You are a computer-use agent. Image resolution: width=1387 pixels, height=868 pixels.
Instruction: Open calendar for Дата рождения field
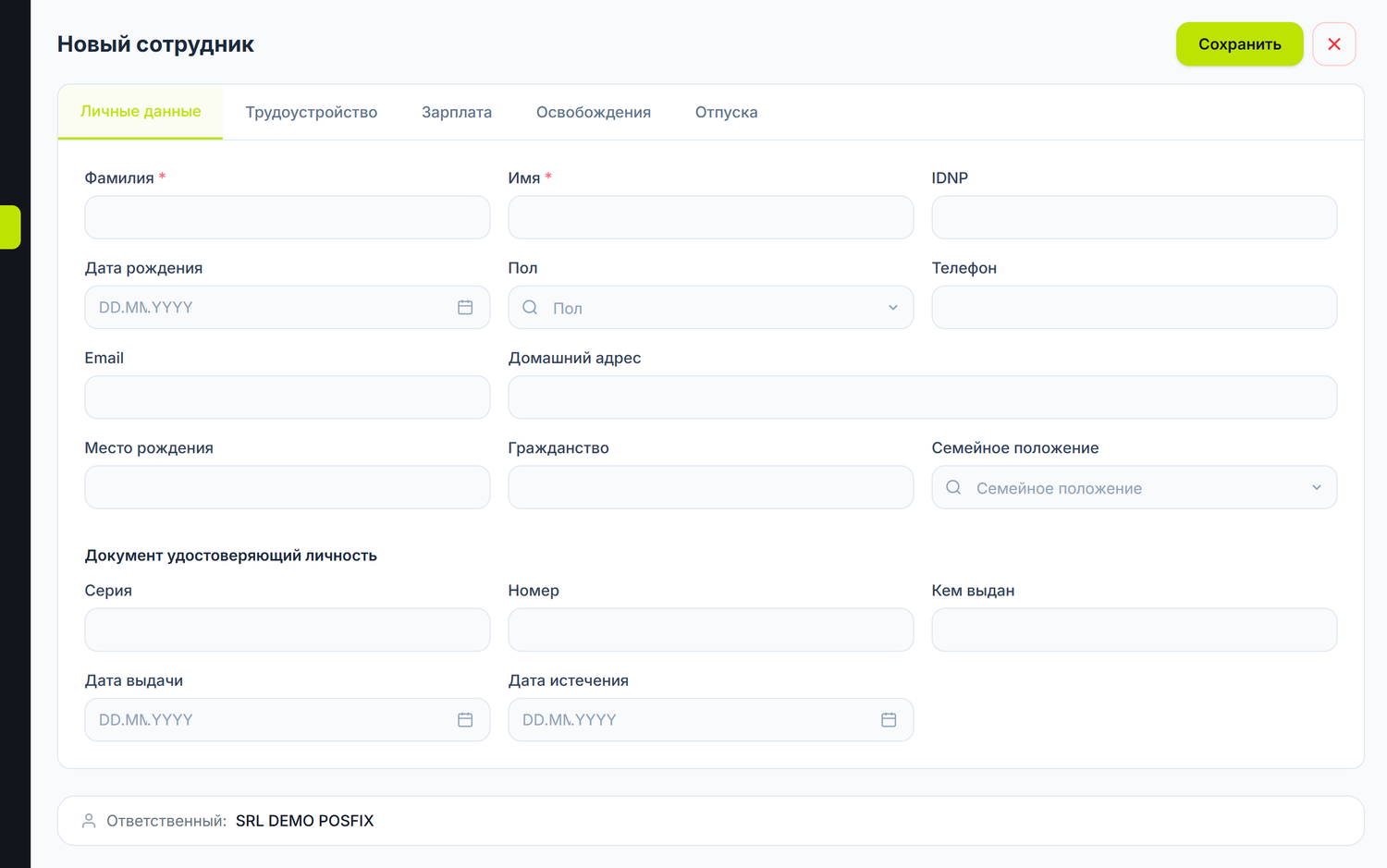coord(465,308)
